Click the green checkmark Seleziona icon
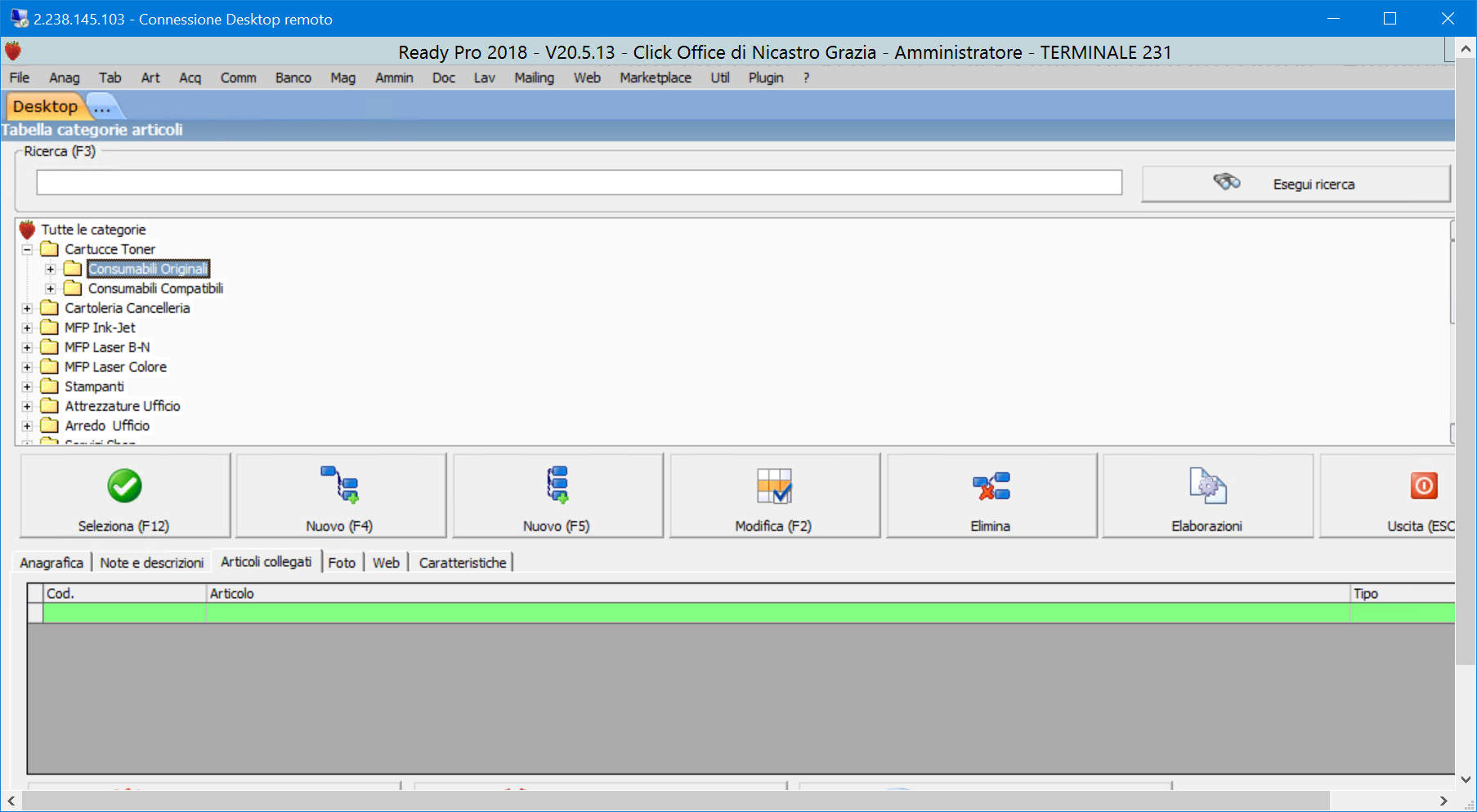Viewport: 1477px width, 812px height. (124, 486)
